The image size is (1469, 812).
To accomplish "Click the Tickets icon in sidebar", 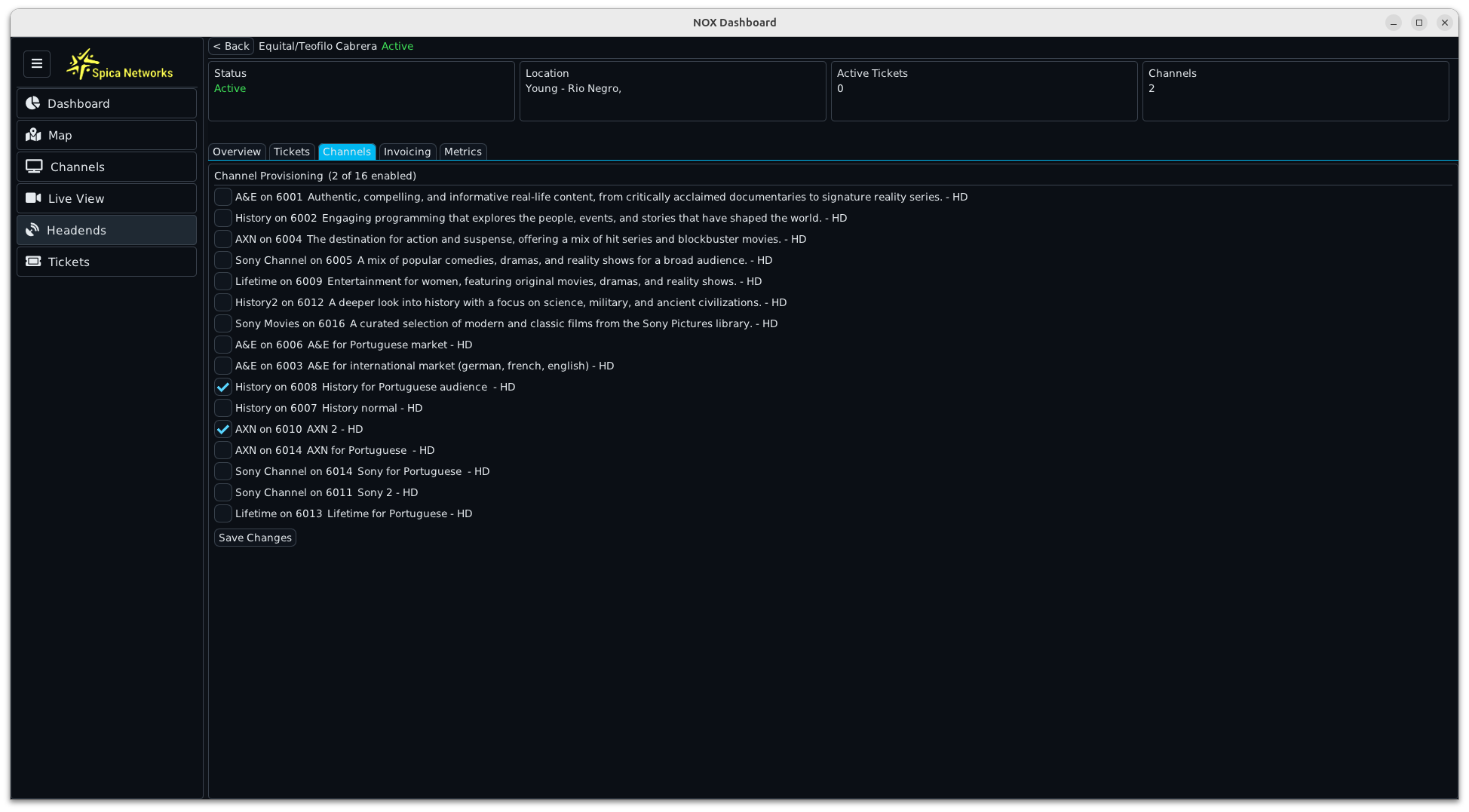I will [x=33, y=262].
